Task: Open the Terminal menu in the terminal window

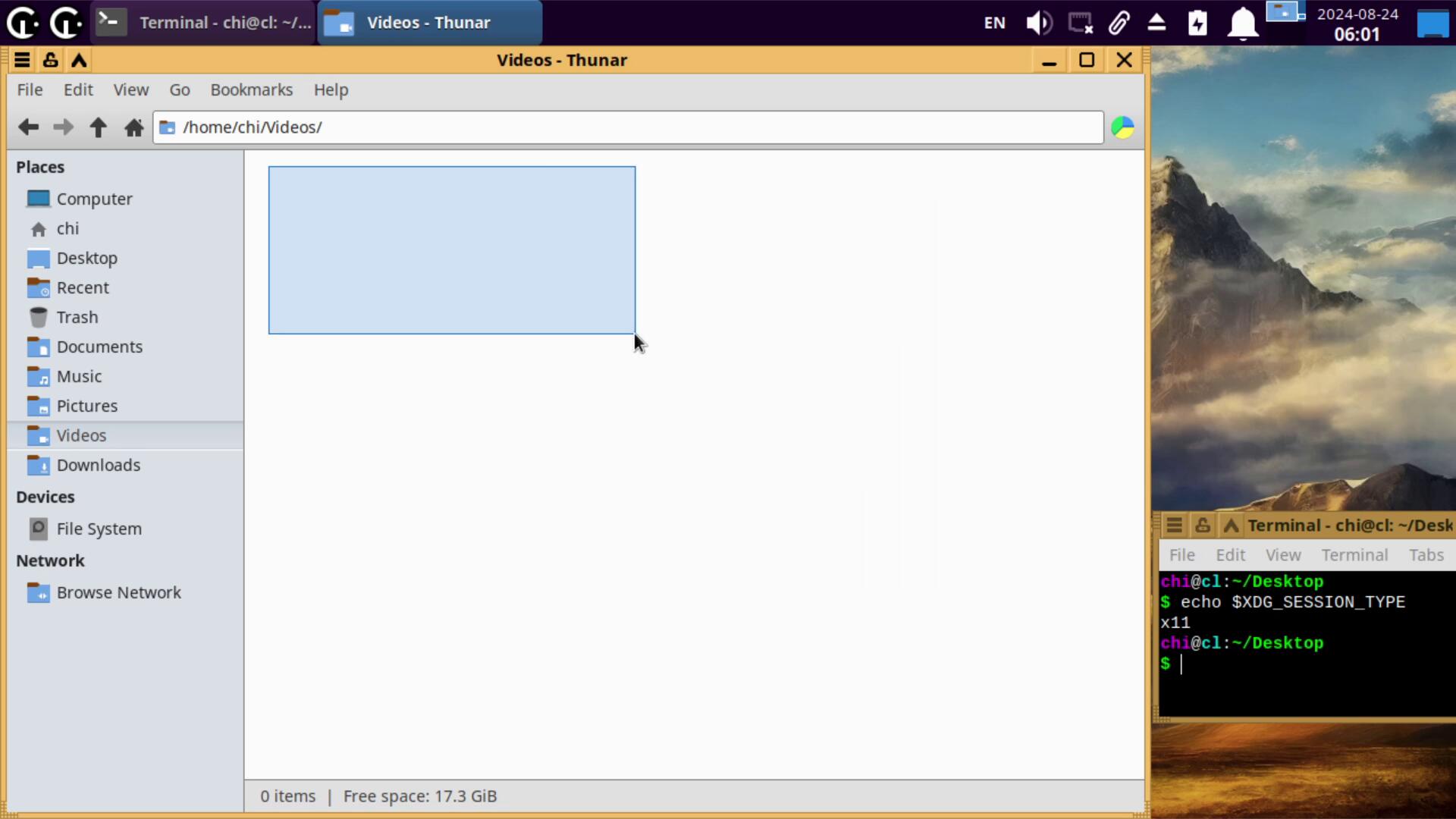Action: pos(1354,555)
